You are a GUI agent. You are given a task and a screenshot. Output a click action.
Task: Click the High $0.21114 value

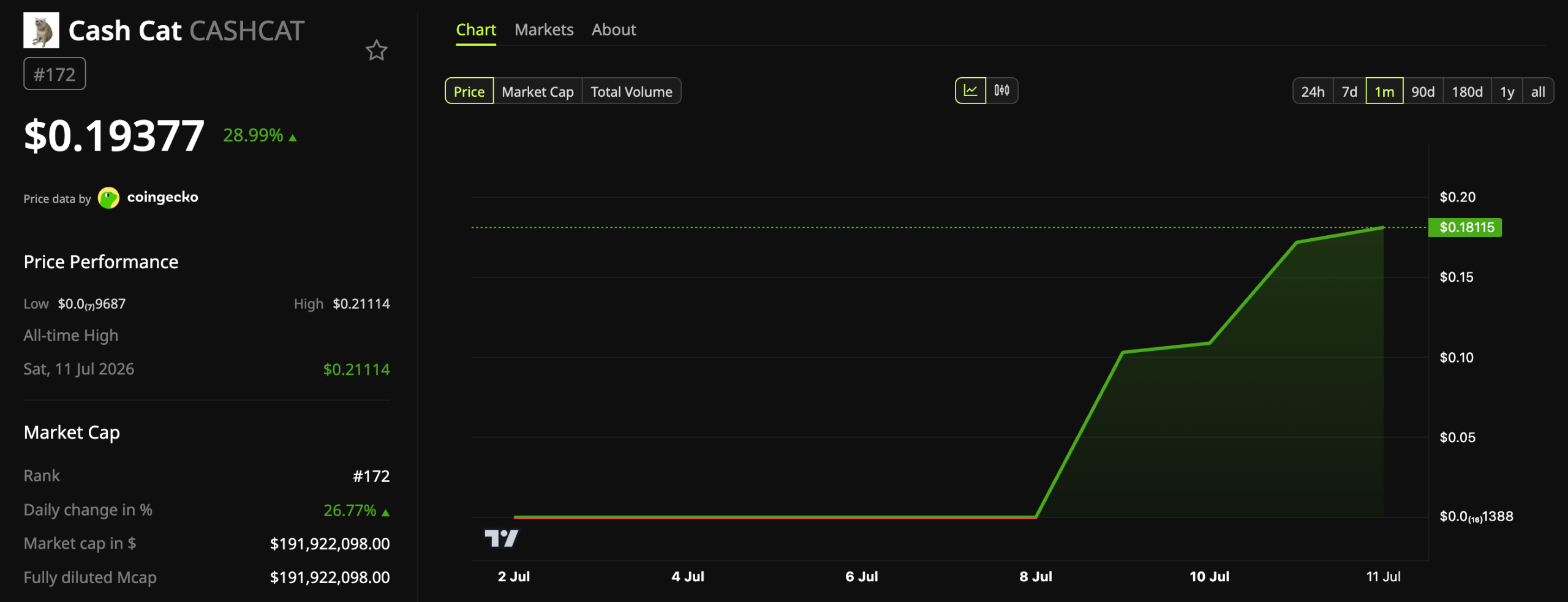point(361,304)
